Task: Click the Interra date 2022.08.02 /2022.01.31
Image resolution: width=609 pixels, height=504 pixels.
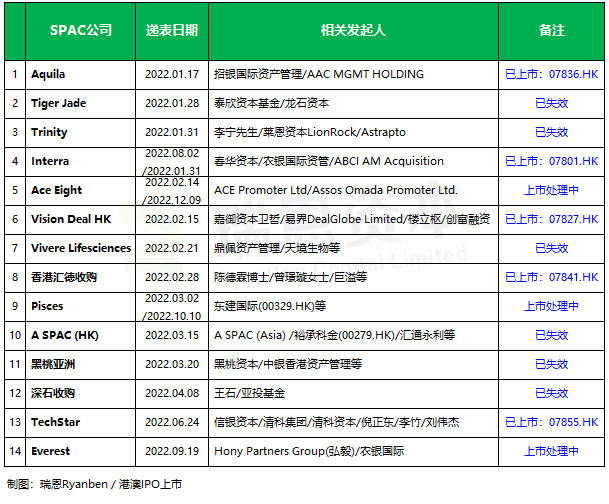Action: click(x=172, y=162)
